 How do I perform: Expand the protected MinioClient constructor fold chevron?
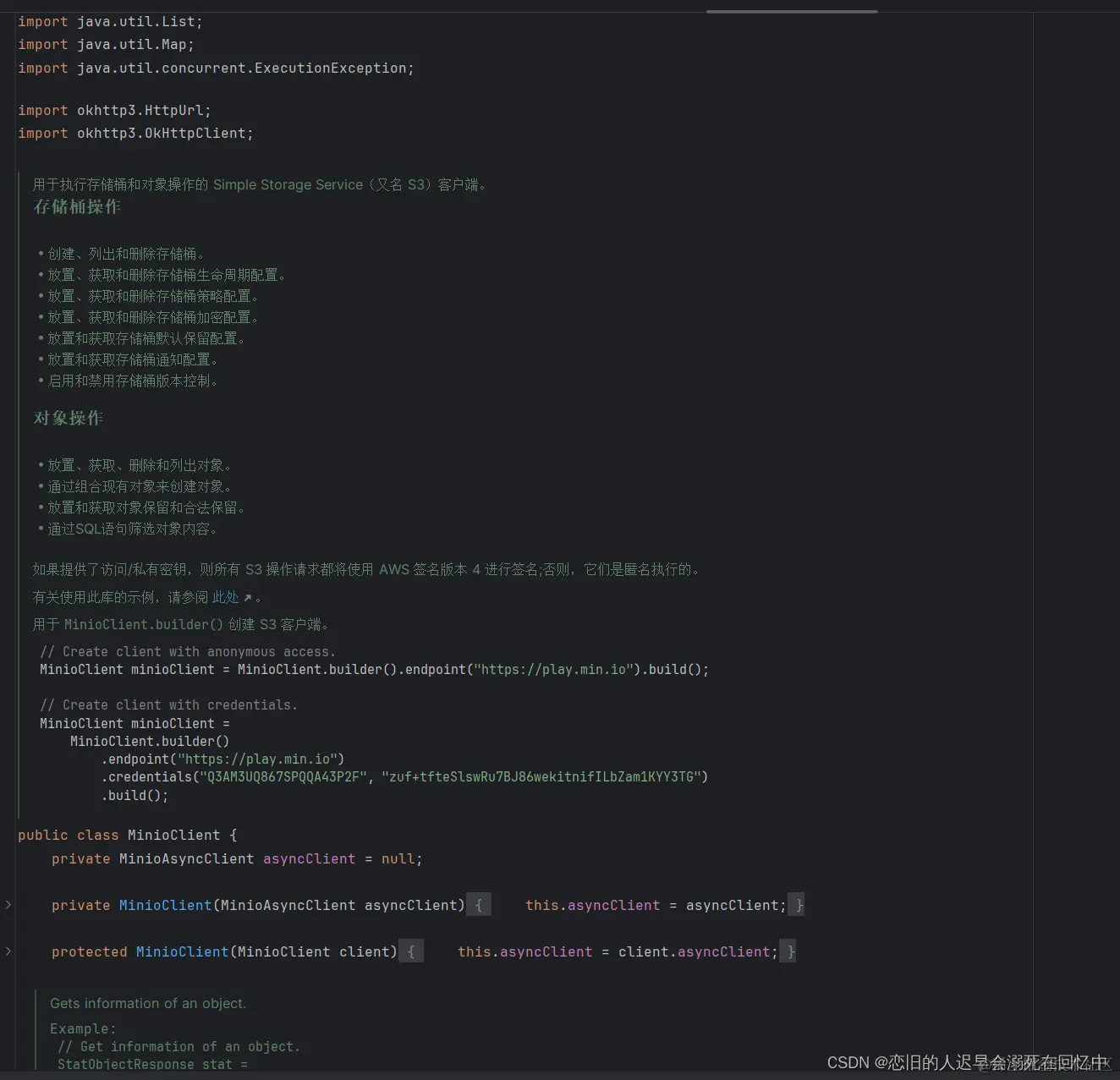[8, 951]
